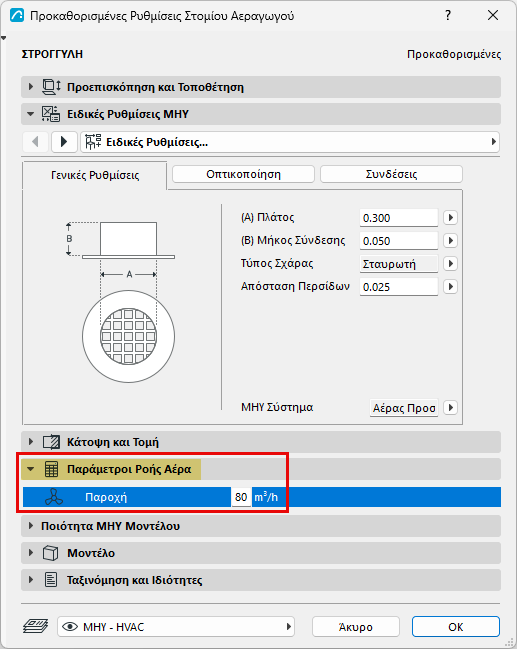This screenshot has height=649, width=517.
Task: Click the Απόσταση Περσίδων 0.025 input field
Action: click(399, 286)
